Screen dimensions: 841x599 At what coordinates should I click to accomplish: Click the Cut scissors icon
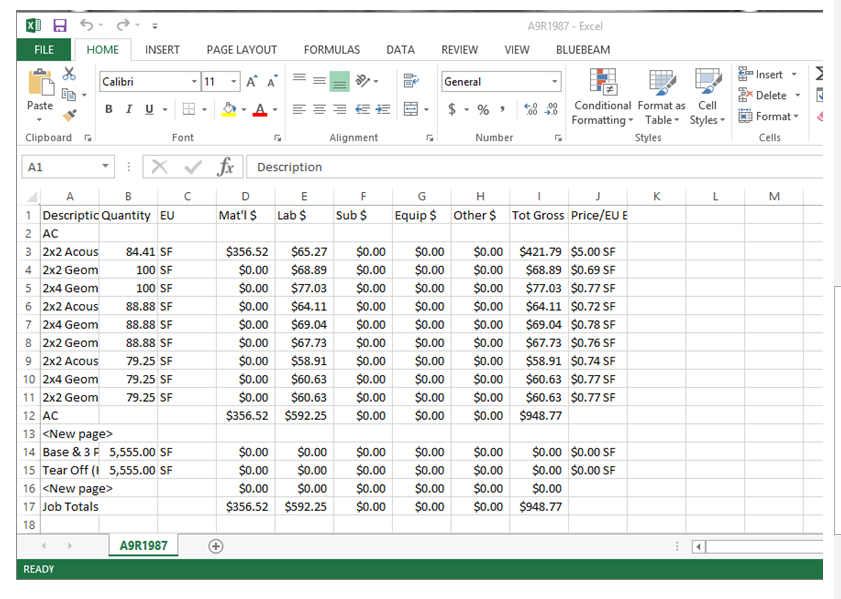point(69,75)
